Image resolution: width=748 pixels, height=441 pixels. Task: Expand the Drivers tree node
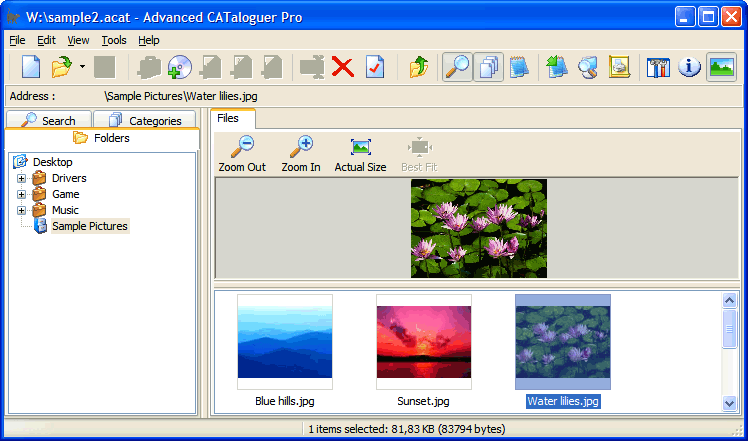tap(21, 178)
